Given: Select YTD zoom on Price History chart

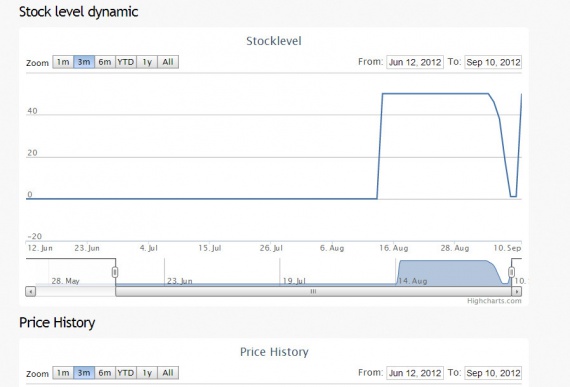Looking at the screenshot, I should click(x=126, y=373).
